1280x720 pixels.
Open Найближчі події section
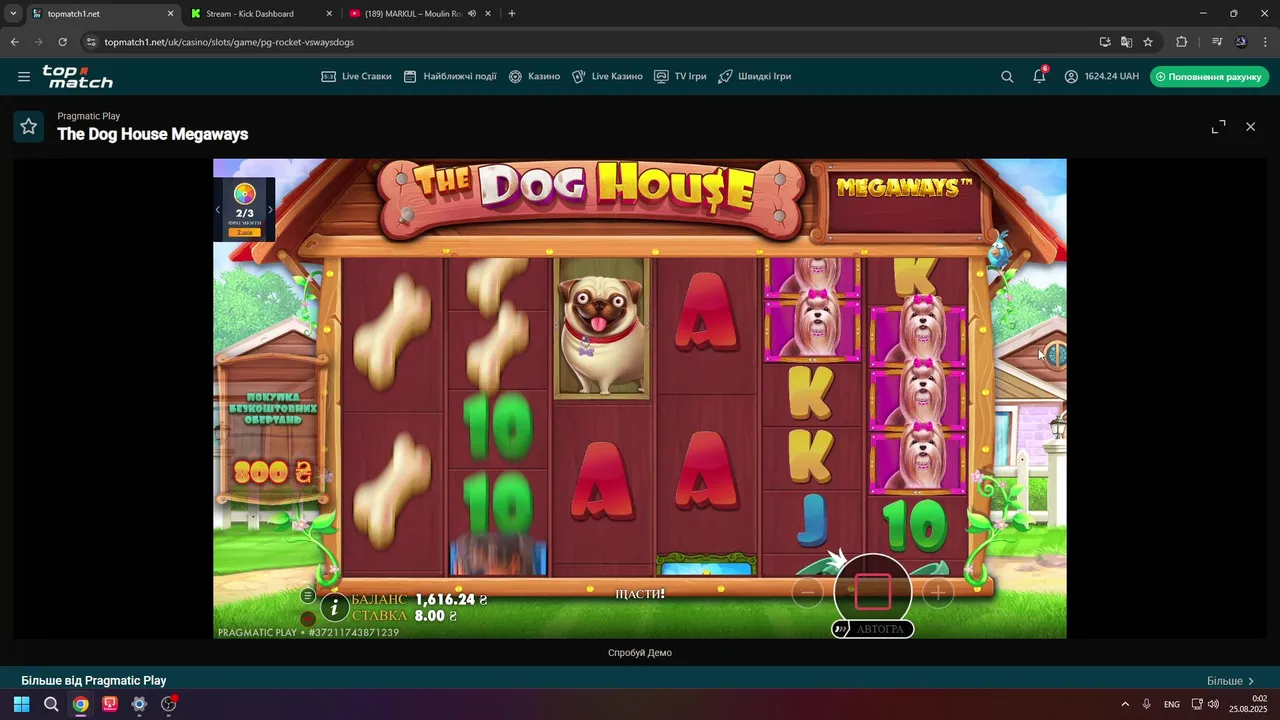click(450, 76)
